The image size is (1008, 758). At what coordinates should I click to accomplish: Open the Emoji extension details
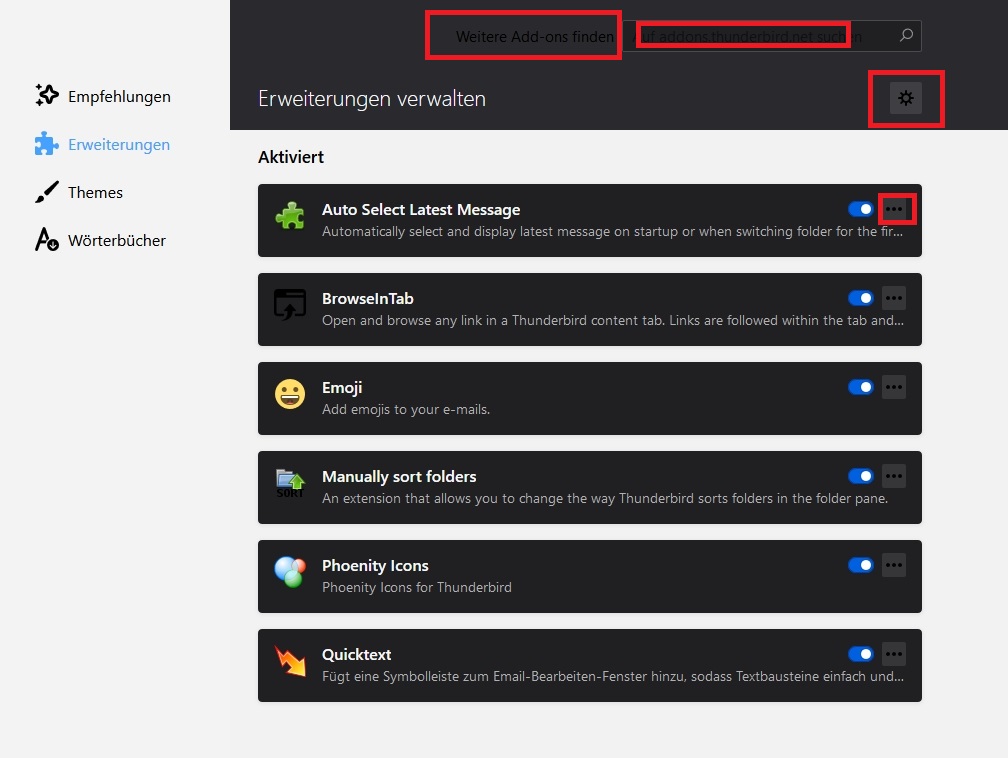[342, 388]
